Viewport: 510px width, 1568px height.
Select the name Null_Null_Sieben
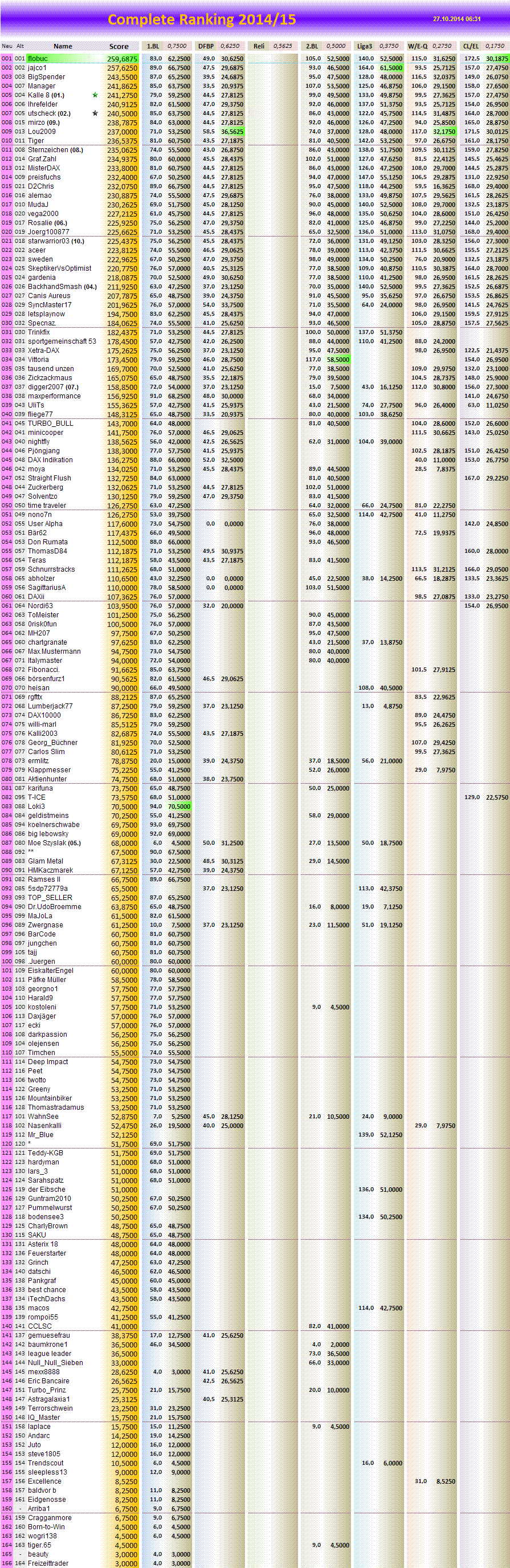coord(55,1363)
